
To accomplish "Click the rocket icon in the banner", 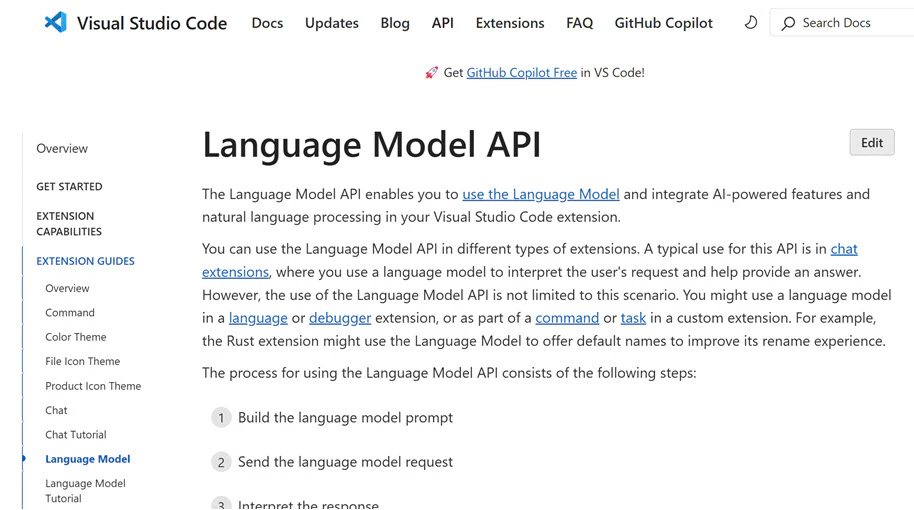I will pyautogui.click(x=431, y=73).
